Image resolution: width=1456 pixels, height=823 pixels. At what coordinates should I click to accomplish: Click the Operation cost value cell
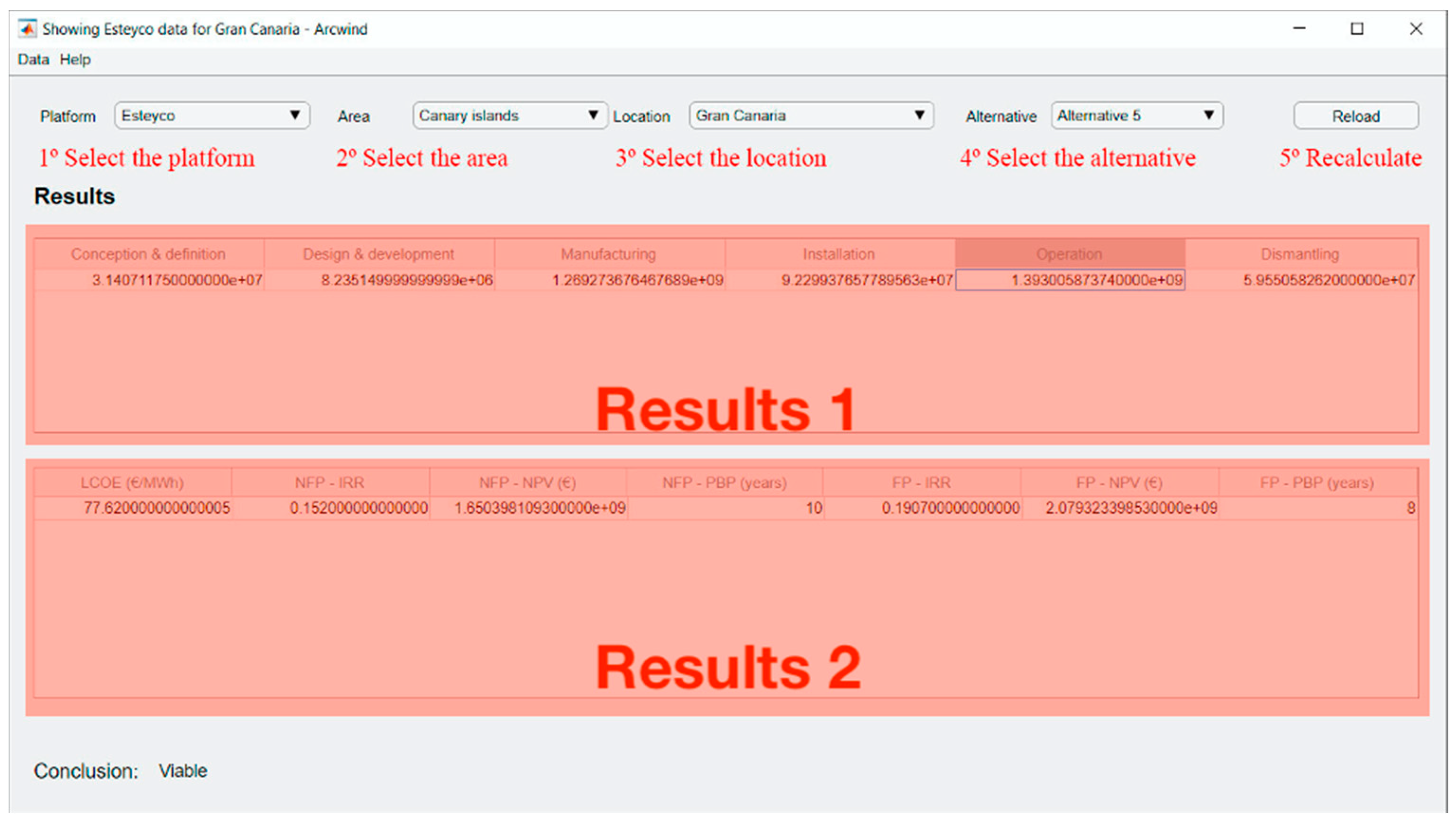[1070, 280]
